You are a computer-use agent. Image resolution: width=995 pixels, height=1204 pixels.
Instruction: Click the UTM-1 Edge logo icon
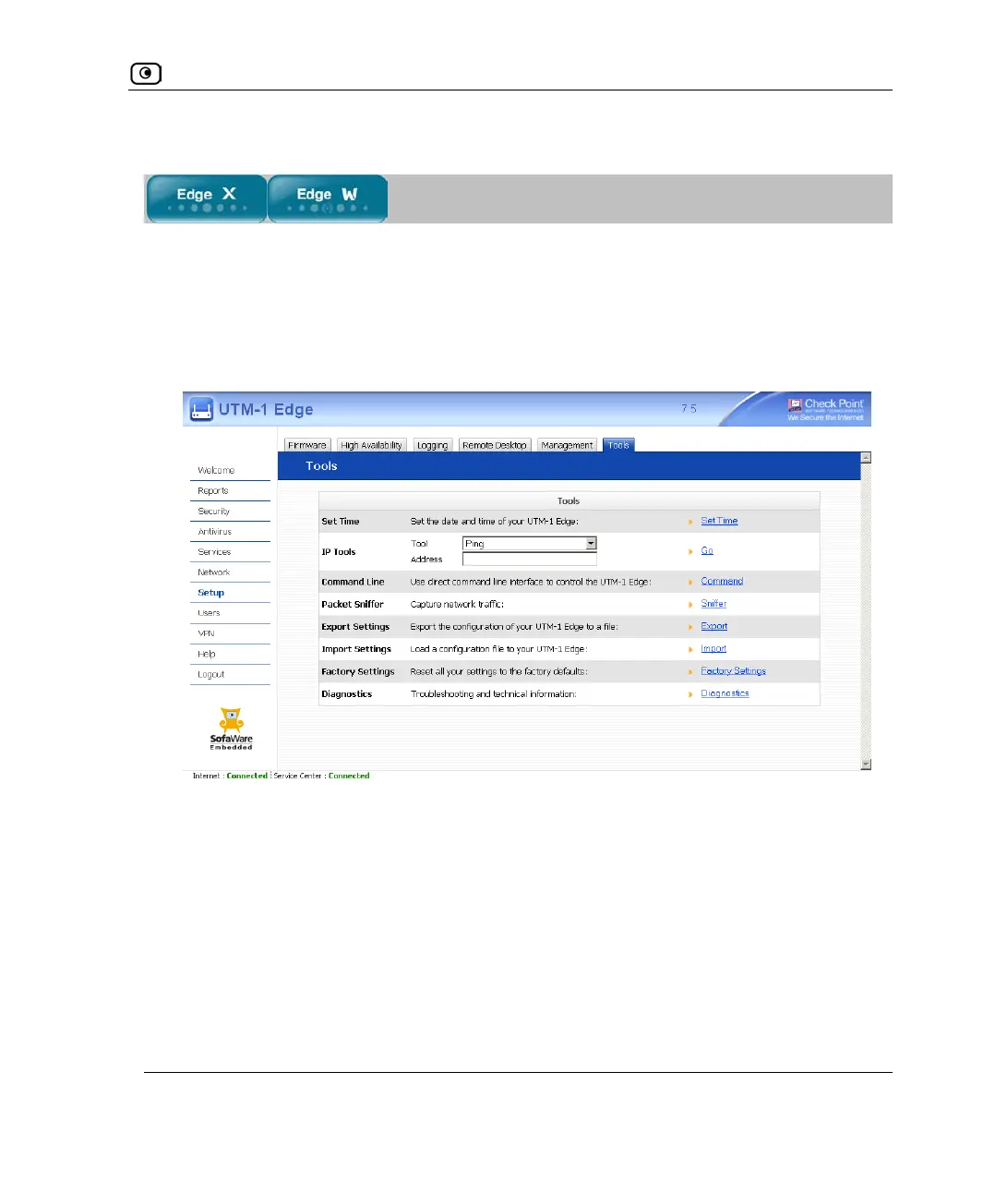coord(201,409)
